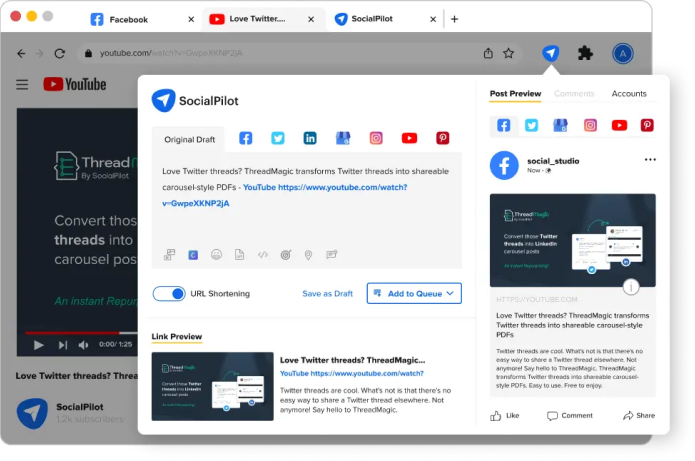Click the social_studio Facebook profile avatar
This screenshot has height=461, width=695.
tap(504, 165)
